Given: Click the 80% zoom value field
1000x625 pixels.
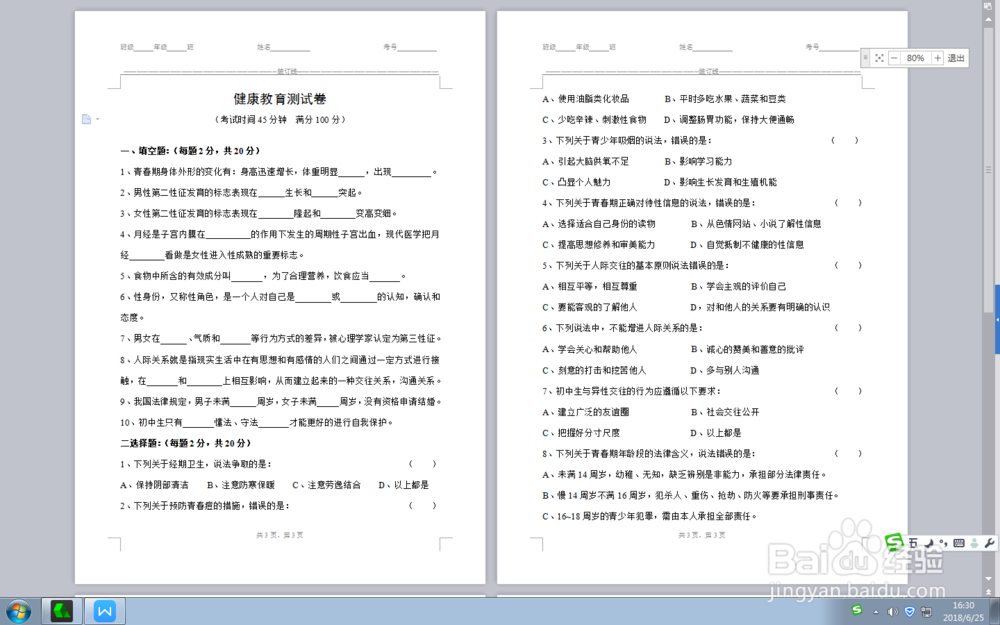Looking at the screenshot, I should (915, 58).
